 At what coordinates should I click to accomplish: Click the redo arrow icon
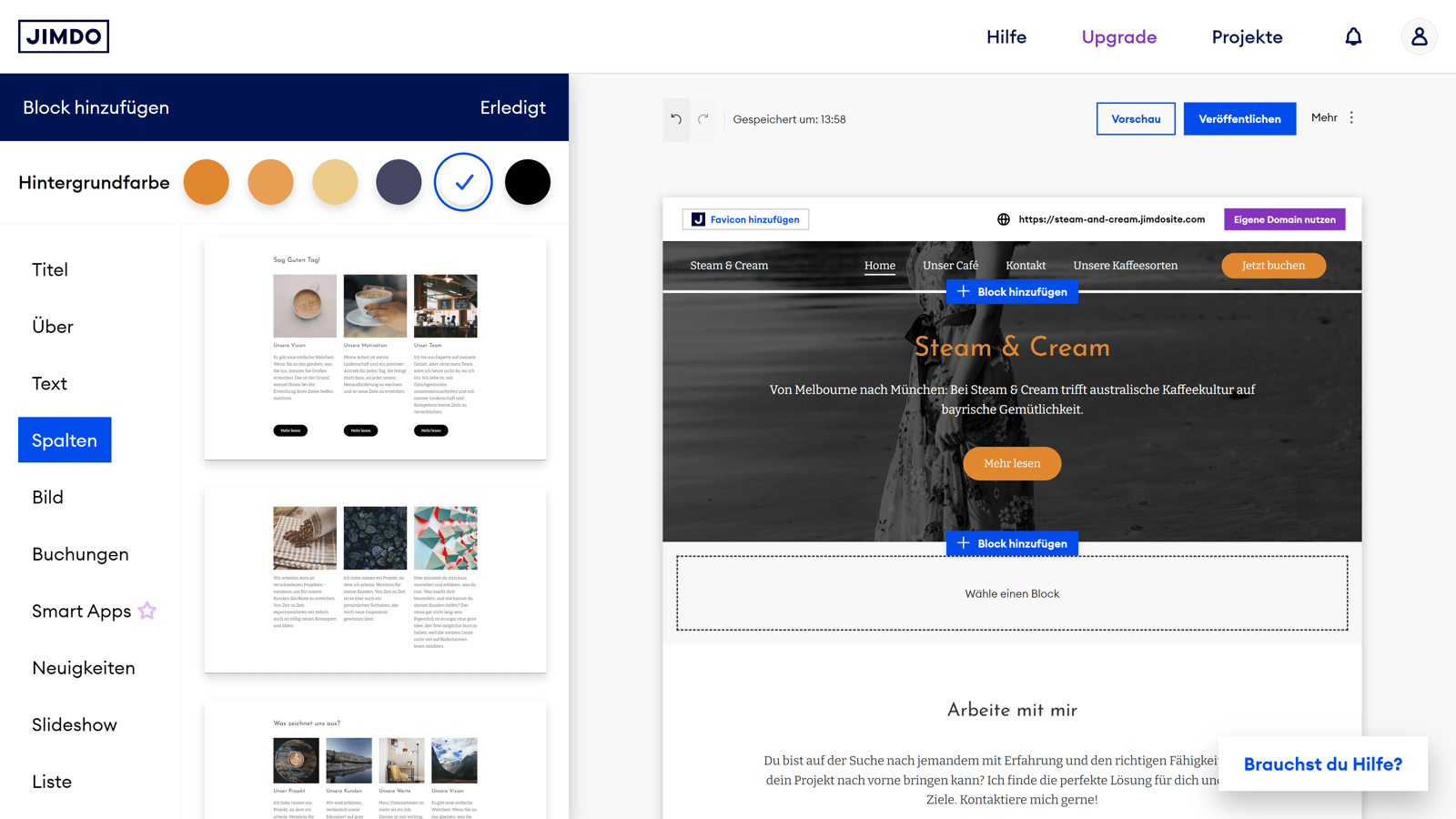click(x=704, y=118)
